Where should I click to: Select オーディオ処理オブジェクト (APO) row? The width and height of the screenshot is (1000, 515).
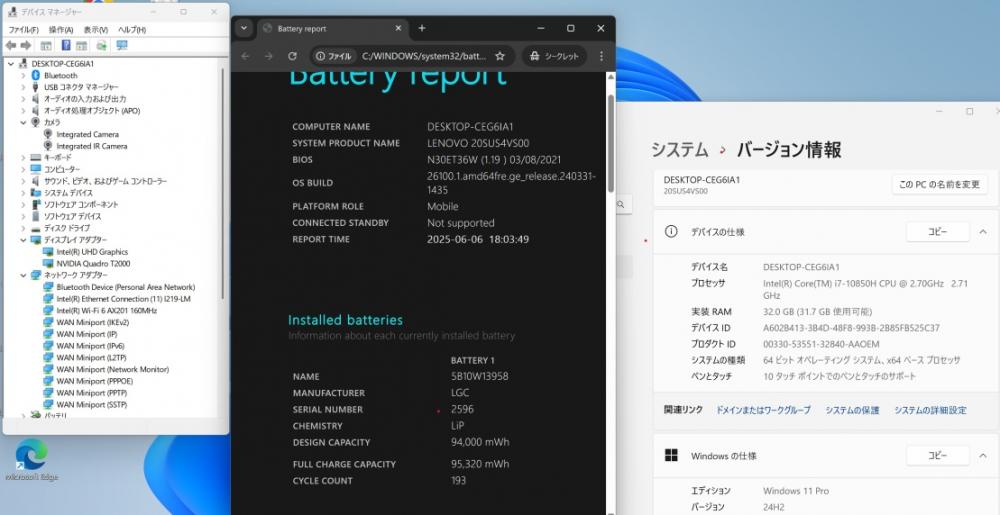coord(92,111)
